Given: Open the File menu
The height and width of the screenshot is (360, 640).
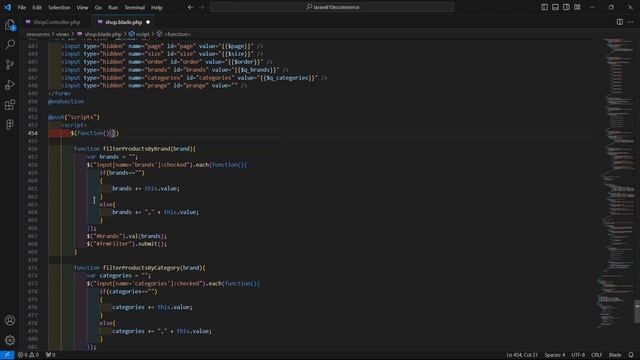Looking at the screenshot, I should click(22, 7).
